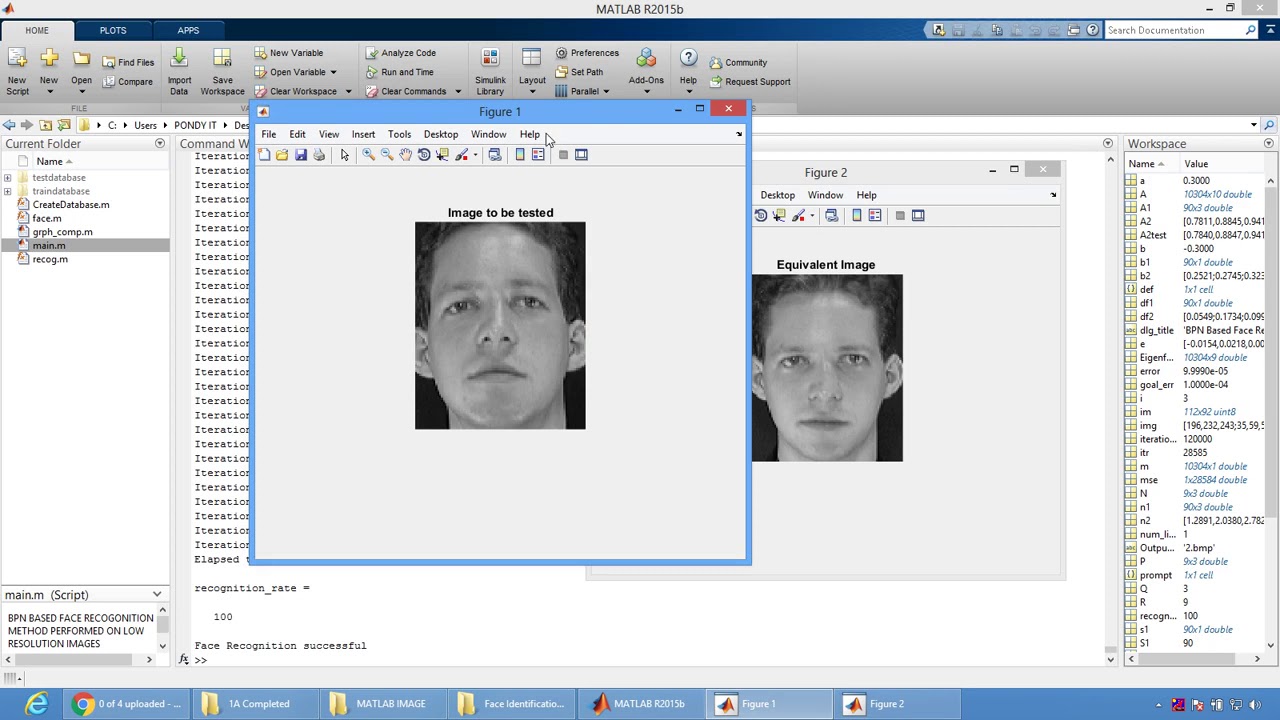The width and height of the screenshot is (1280, 720).
Task: Open File menu in Figure 1
Action: (269, 134)
